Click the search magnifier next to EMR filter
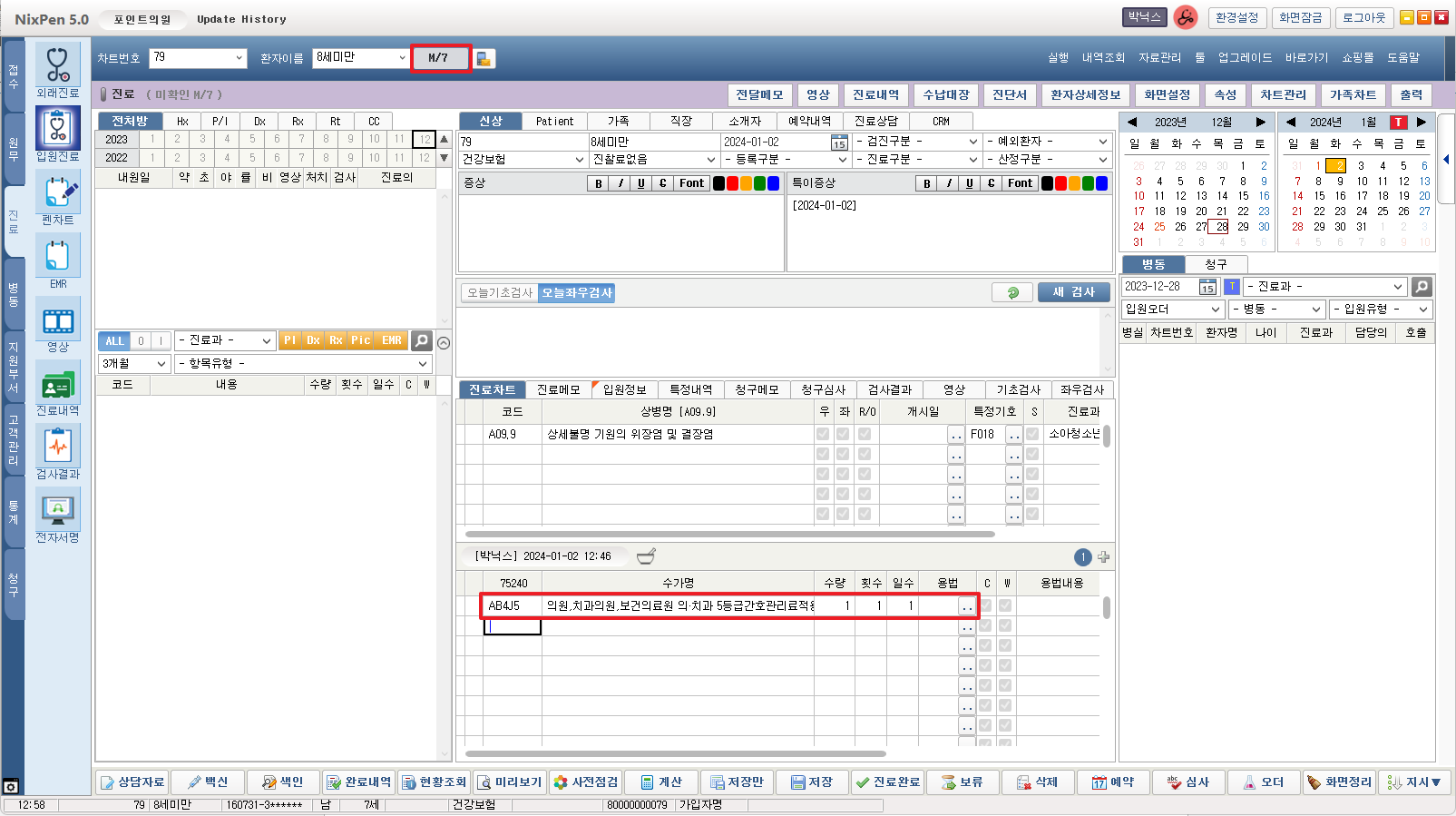Viewport: 1456px width, 816px height. pos(421,340)
